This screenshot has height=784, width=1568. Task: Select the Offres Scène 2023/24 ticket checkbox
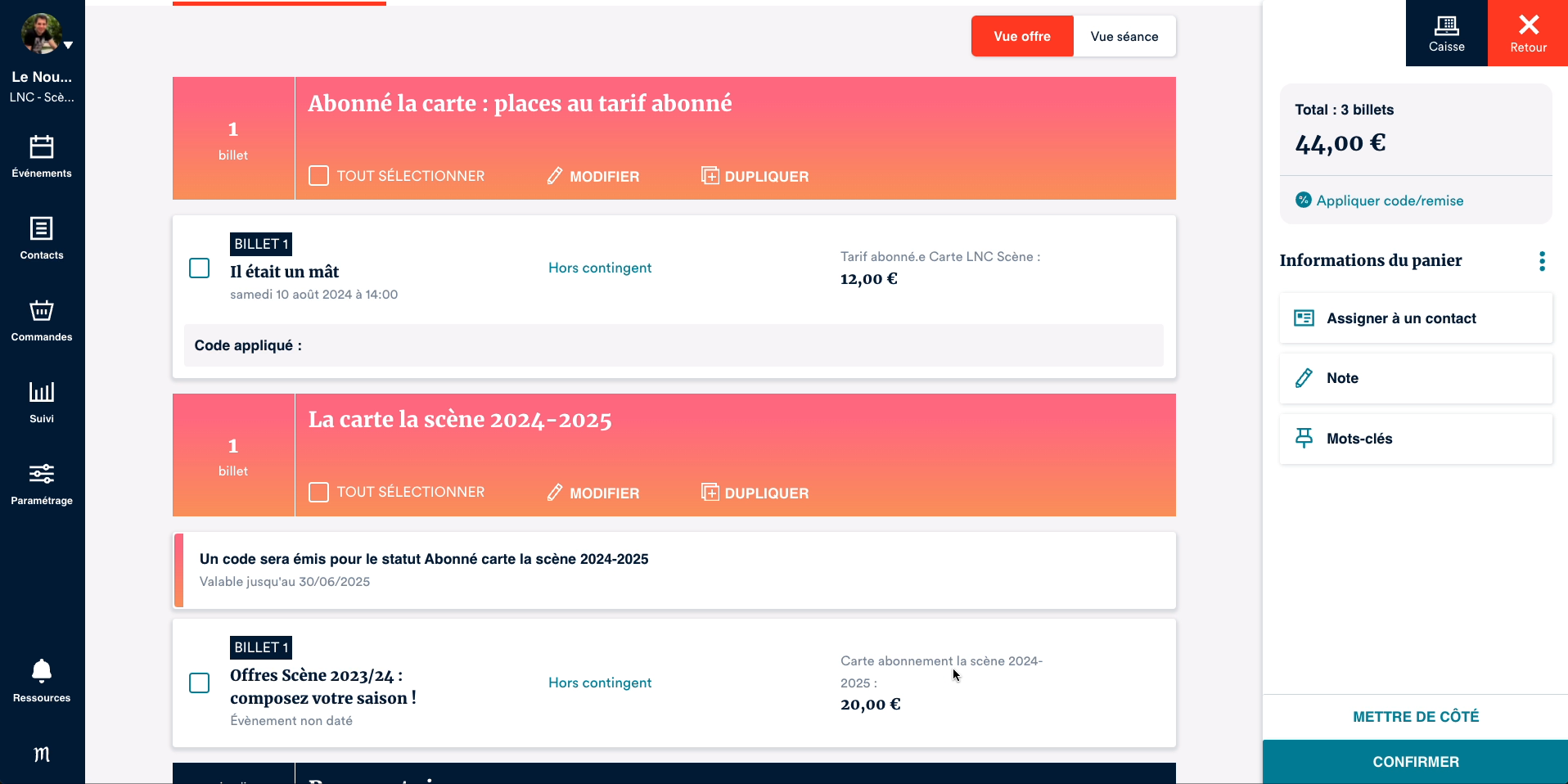pos(200,683)
